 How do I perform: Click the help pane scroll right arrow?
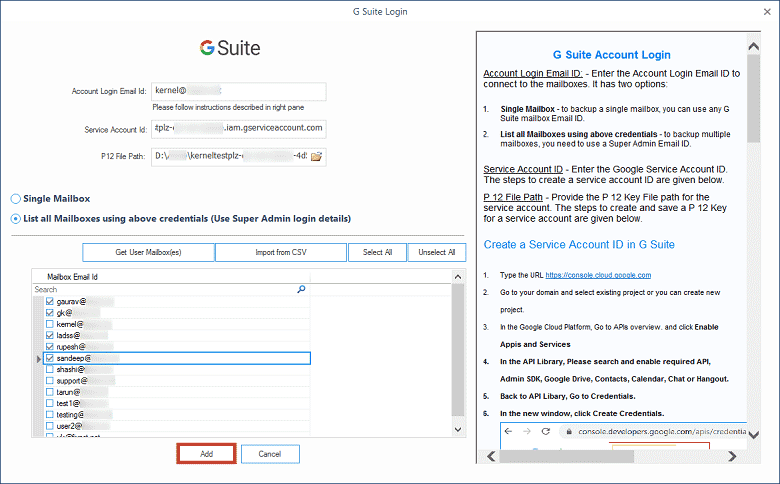732,456
